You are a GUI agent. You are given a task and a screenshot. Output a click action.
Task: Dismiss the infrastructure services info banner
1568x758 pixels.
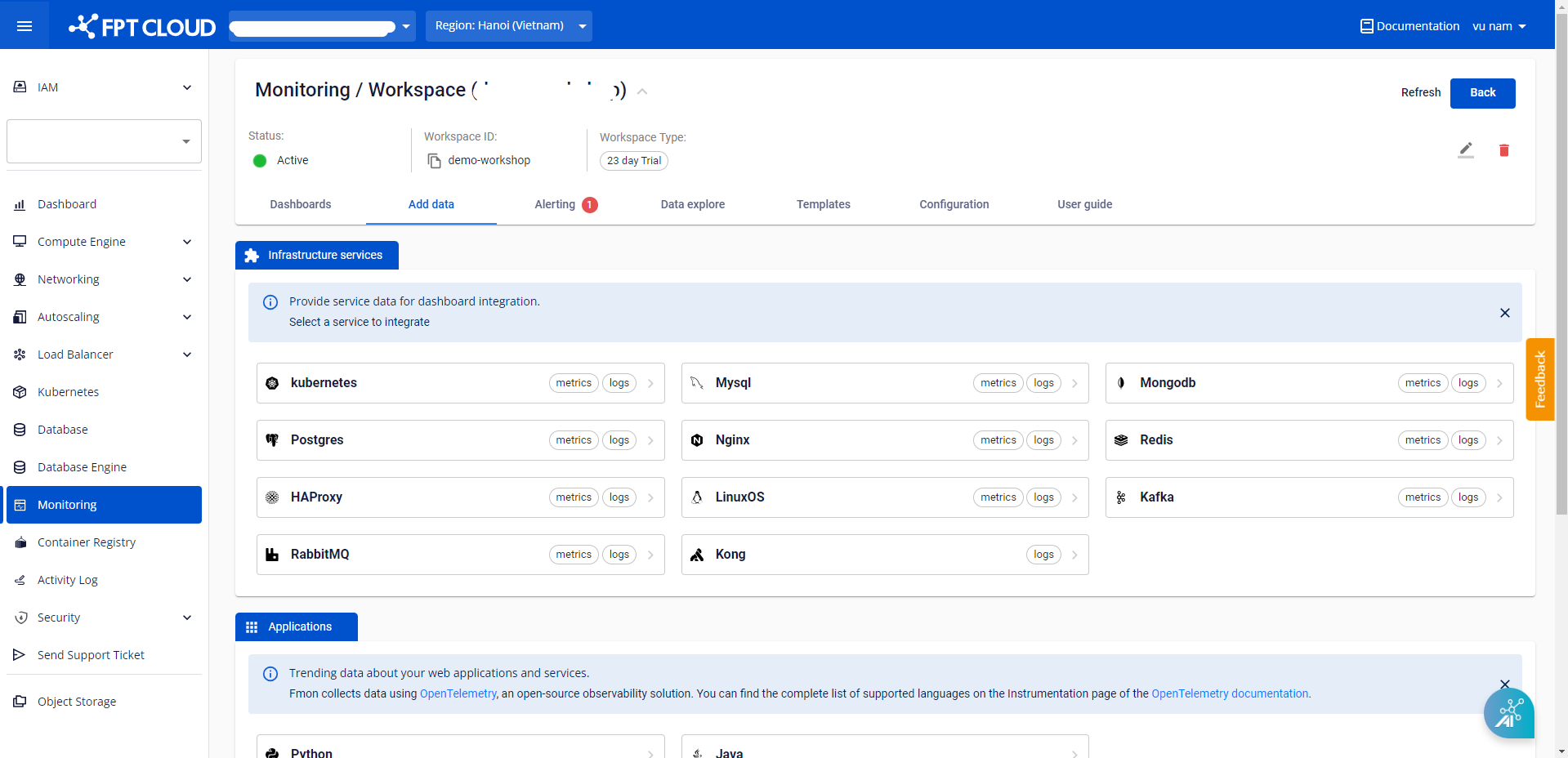click(1504, 313)
